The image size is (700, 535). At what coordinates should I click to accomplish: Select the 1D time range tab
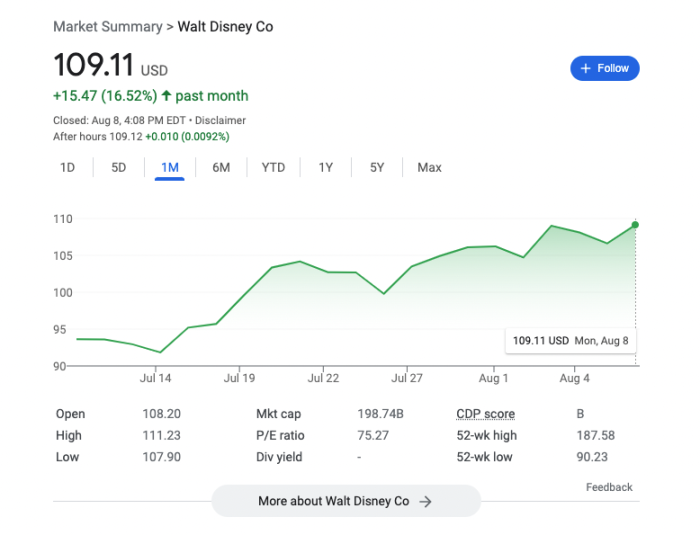click(68, 168)
